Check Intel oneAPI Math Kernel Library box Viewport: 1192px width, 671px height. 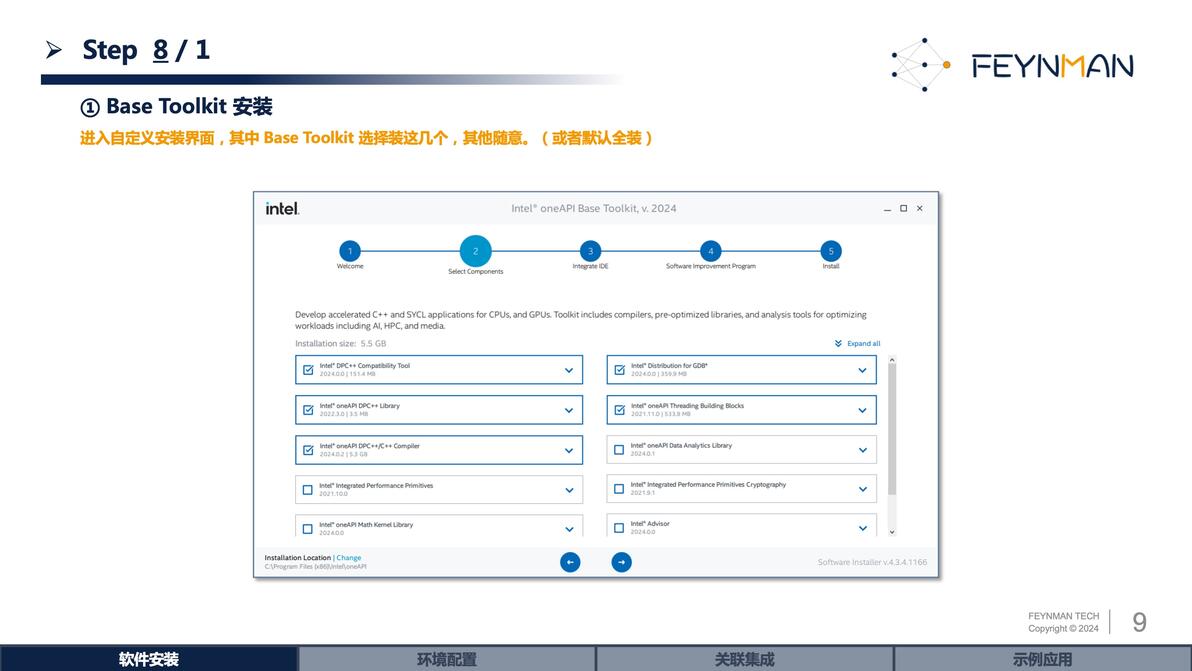coord(308,529)
